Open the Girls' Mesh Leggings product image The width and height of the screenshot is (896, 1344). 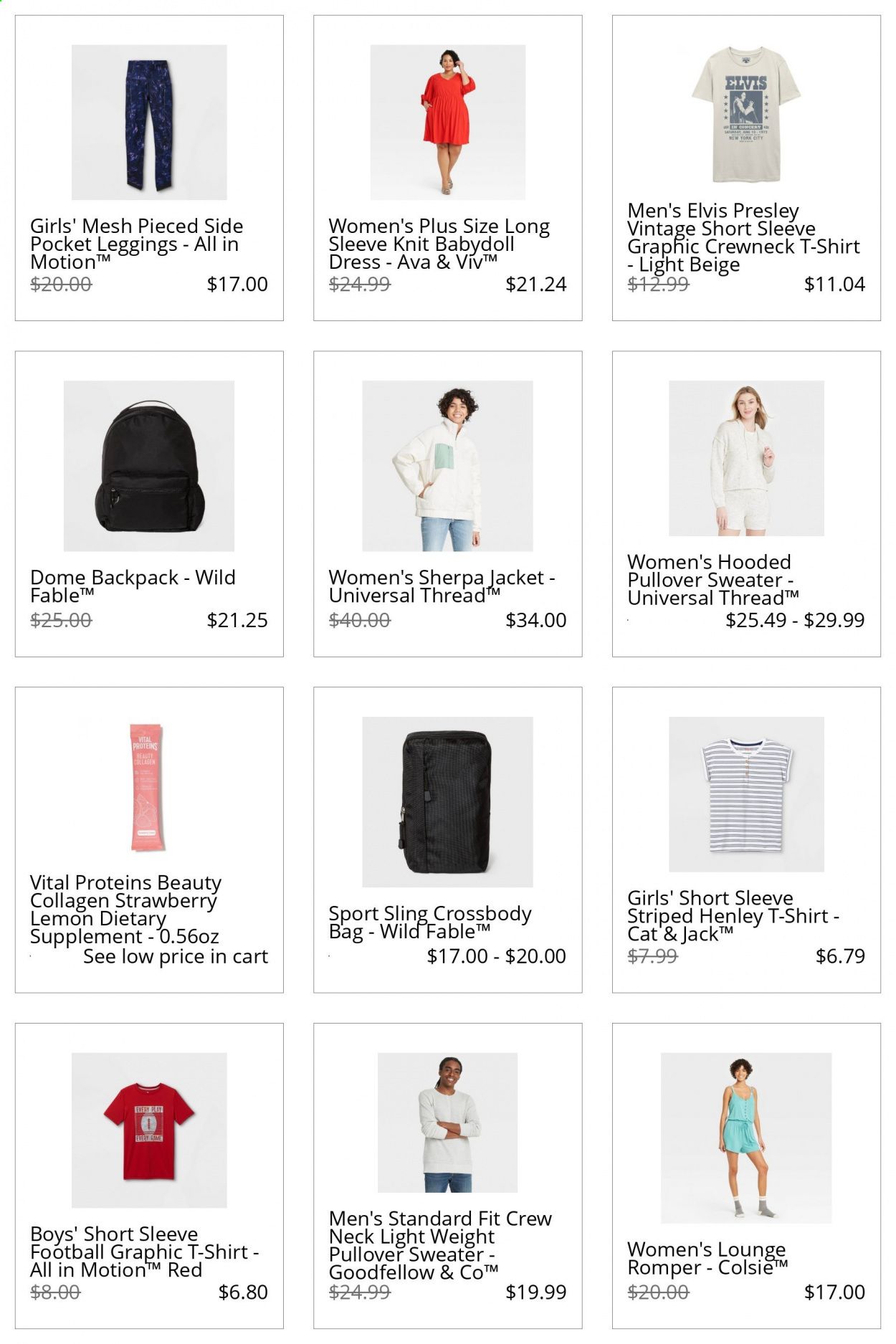(149, 122)
